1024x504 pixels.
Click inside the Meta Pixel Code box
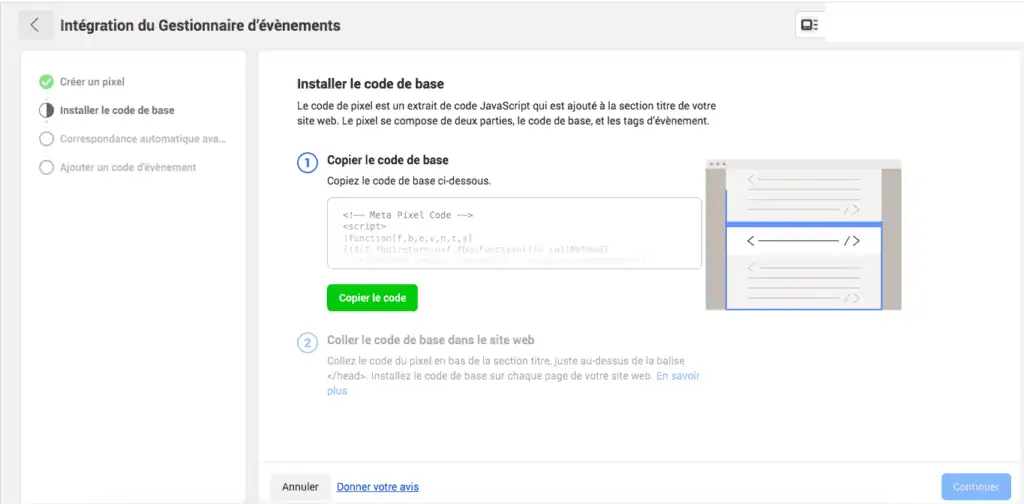[x=514, y=233]
